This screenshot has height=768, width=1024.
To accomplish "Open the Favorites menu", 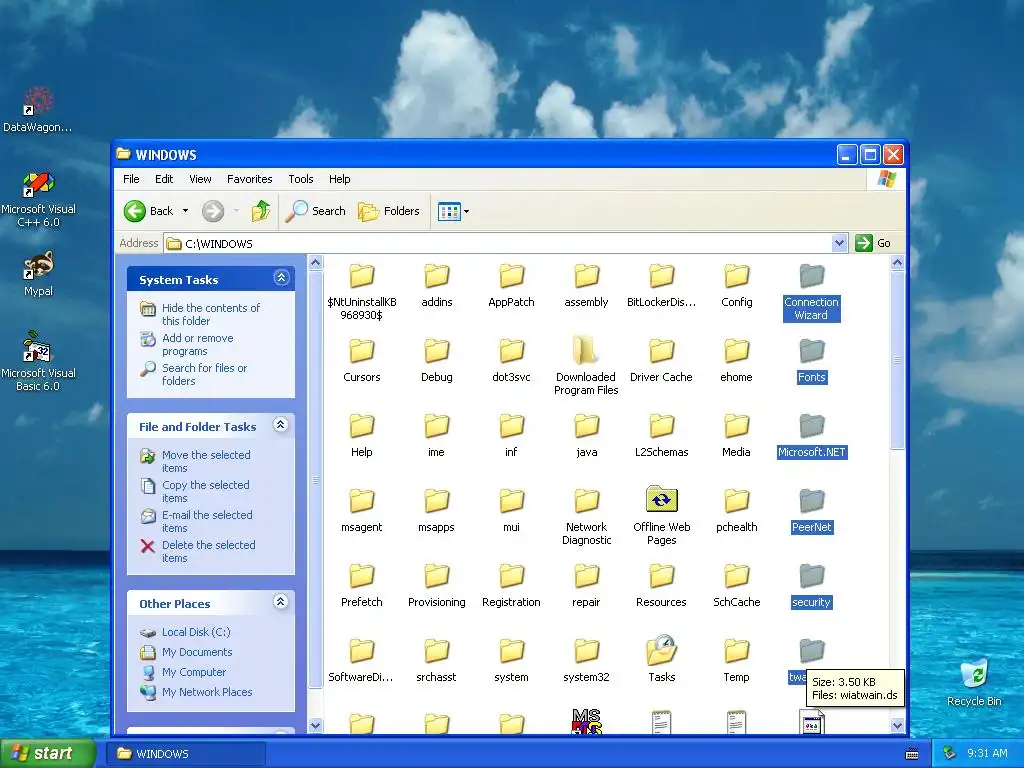I will (x=249, y=179).
